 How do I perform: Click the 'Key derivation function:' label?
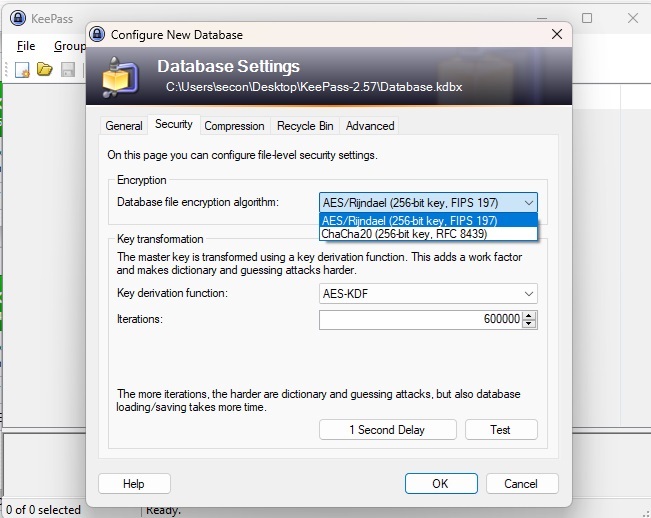[x=172, y=293]
